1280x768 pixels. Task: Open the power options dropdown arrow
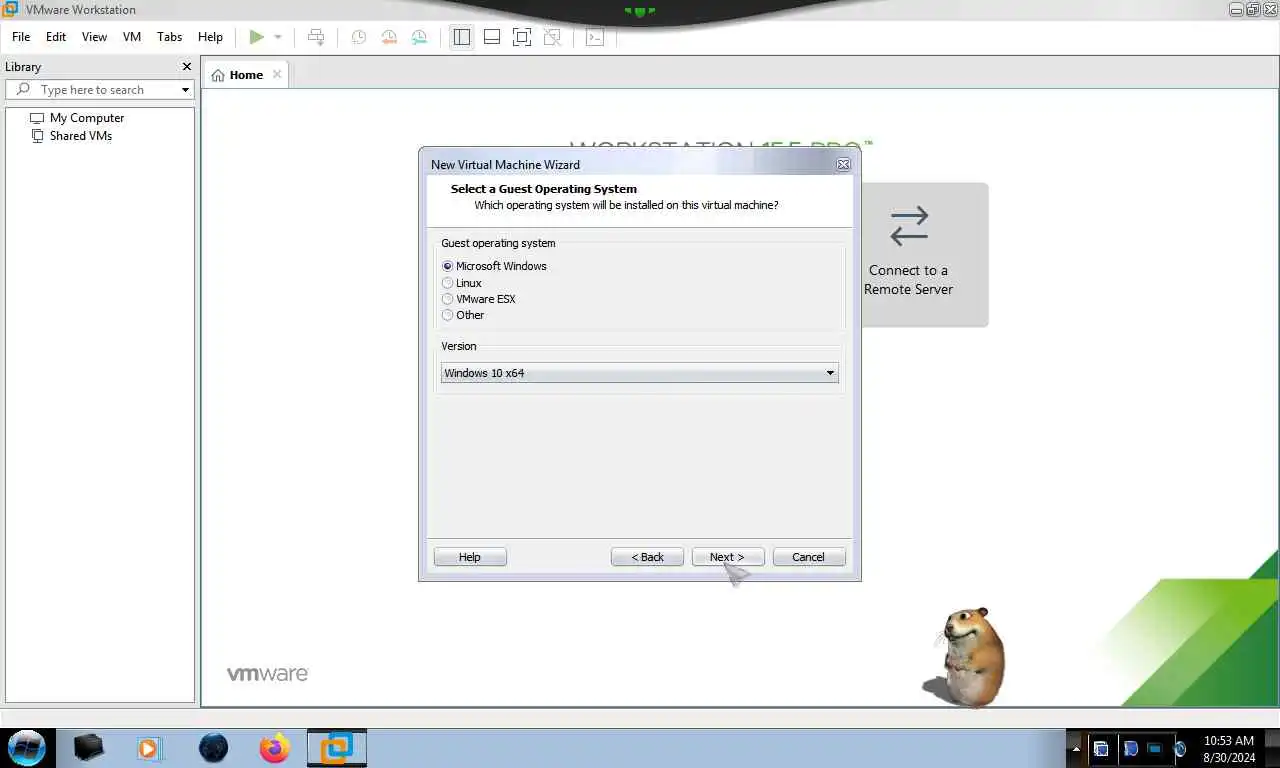pos(278,37)
